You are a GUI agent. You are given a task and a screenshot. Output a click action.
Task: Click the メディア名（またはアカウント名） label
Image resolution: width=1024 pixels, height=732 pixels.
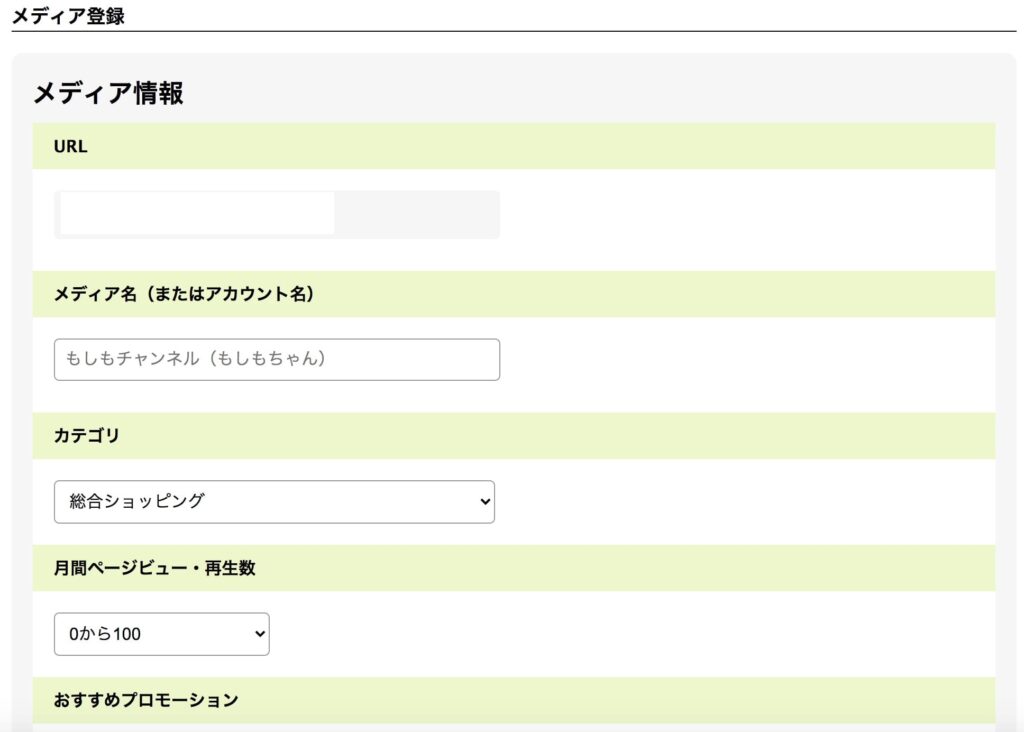tap(184, 294)
